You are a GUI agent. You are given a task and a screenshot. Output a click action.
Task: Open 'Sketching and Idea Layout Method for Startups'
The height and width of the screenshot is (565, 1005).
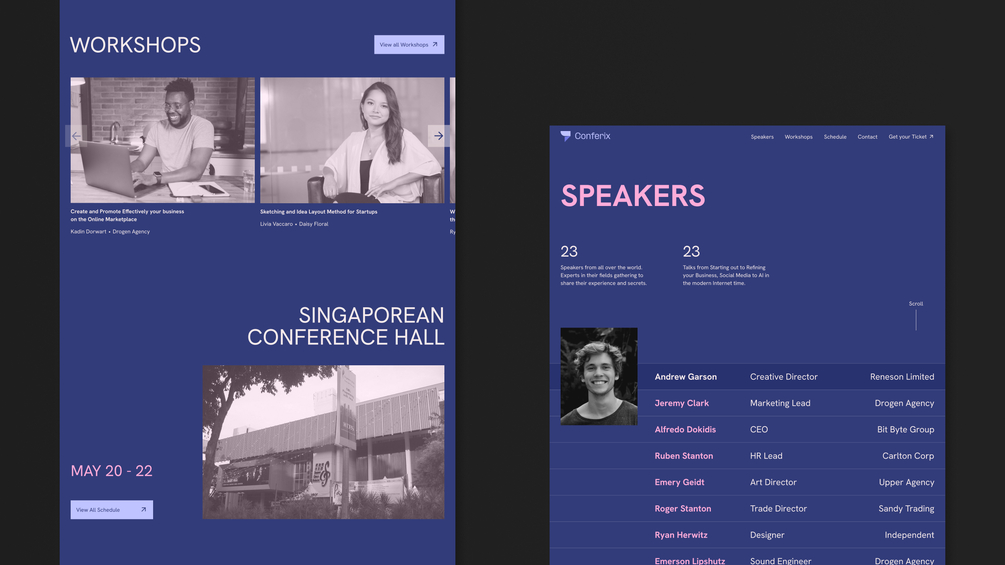click(x=319, y=211)
